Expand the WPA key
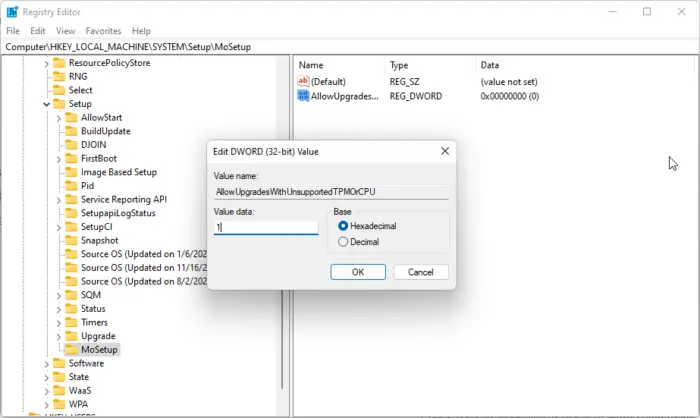Viewport: 700px width, 418px height. tap(46, 405)
